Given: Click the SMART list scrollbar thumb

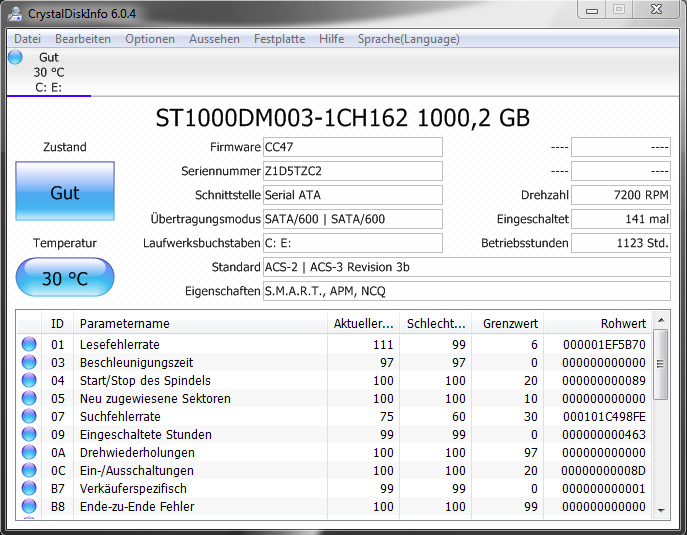Looking at the screenshot, I should click(x=661, y=364).
